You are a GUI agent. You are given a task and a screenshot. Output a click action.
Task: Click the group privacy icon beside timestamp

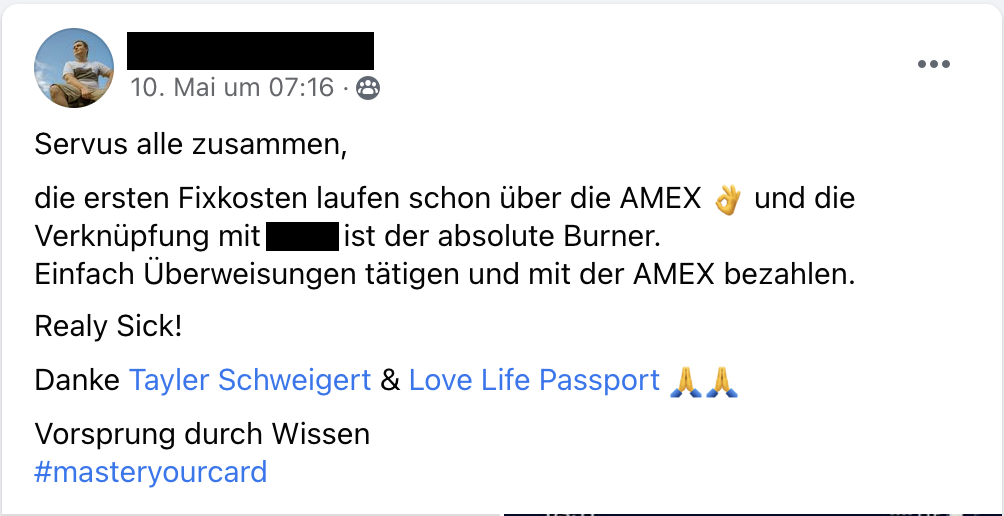click(x=368, y=88)
